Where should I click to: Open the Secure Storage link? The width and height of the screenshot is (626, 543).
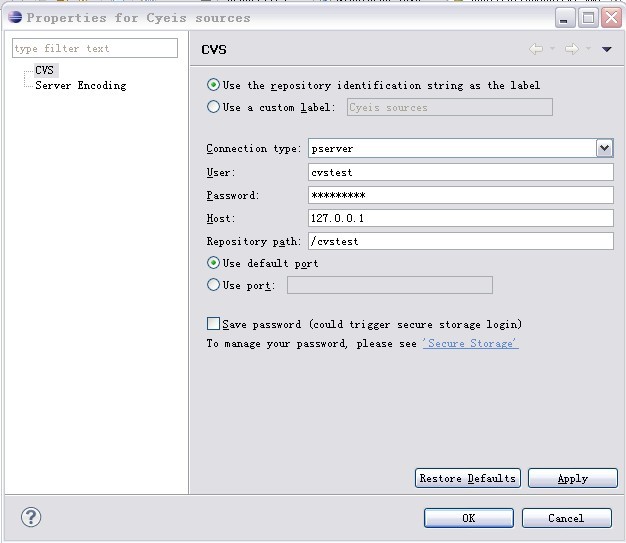click(470, 343)
